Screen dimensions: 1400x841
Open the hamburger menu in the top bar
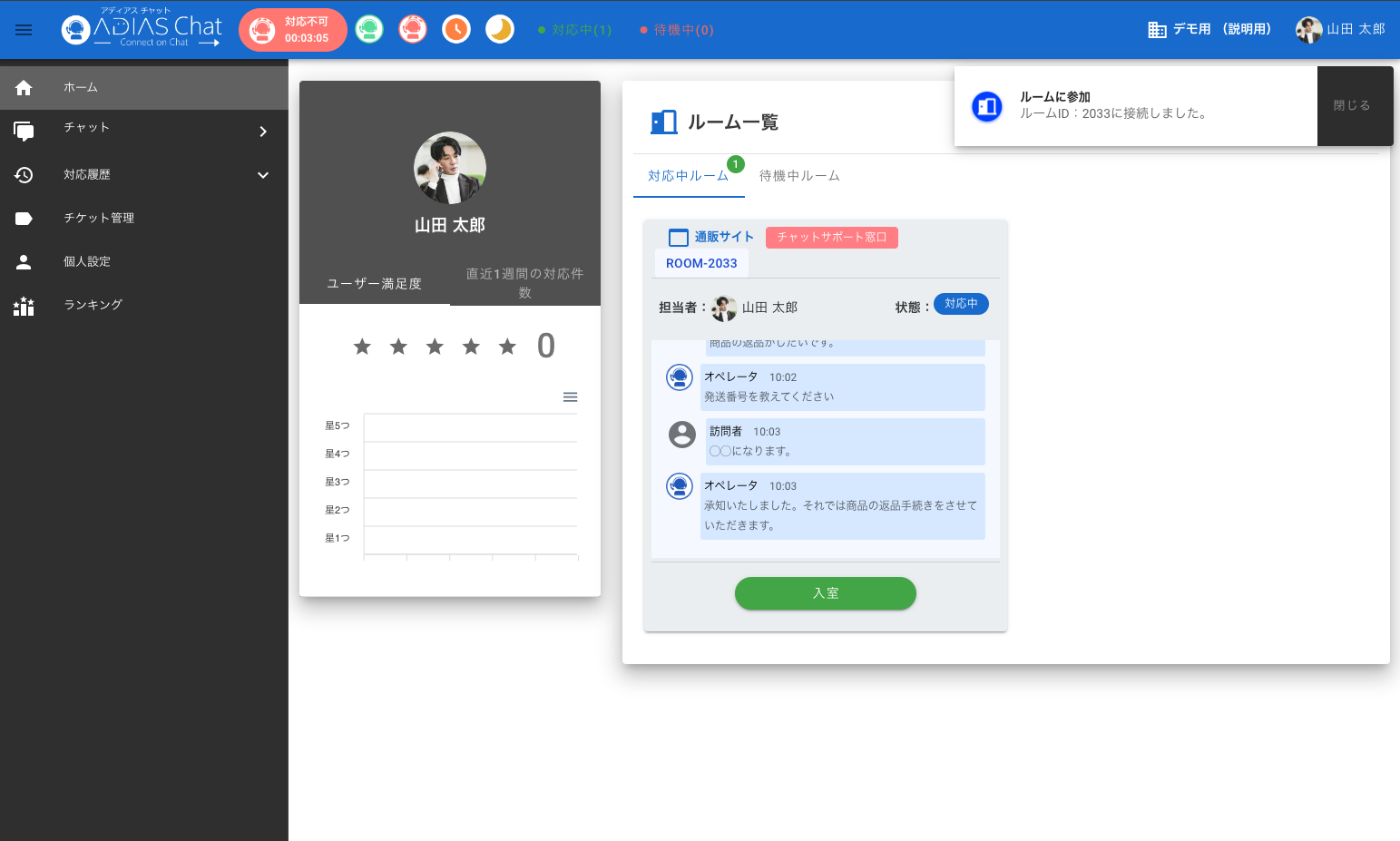(24, 30)
